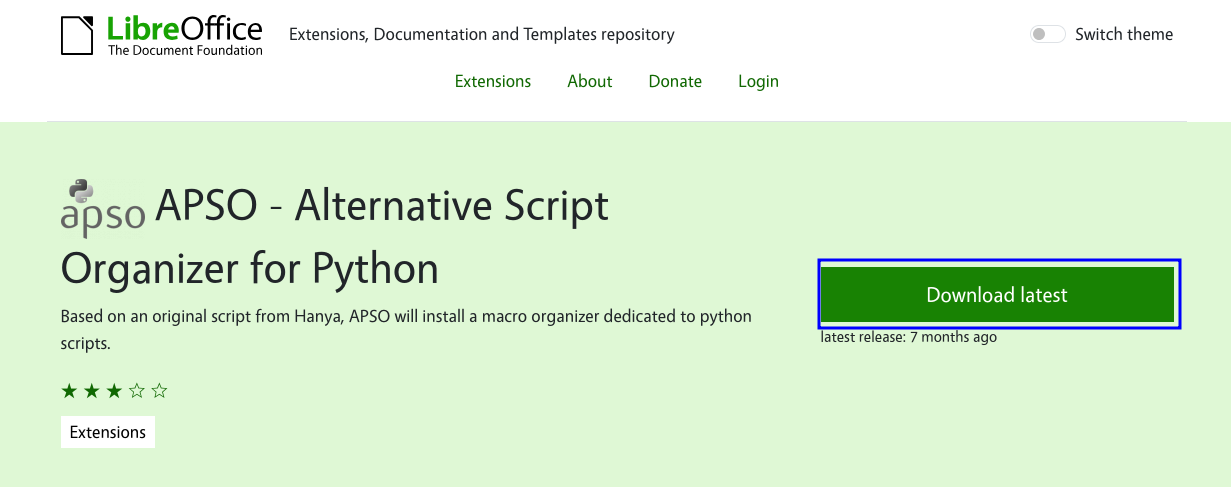Click the fifth rating star
The width and height of the screenshot is (1231, 487).
tap(160, 391)
